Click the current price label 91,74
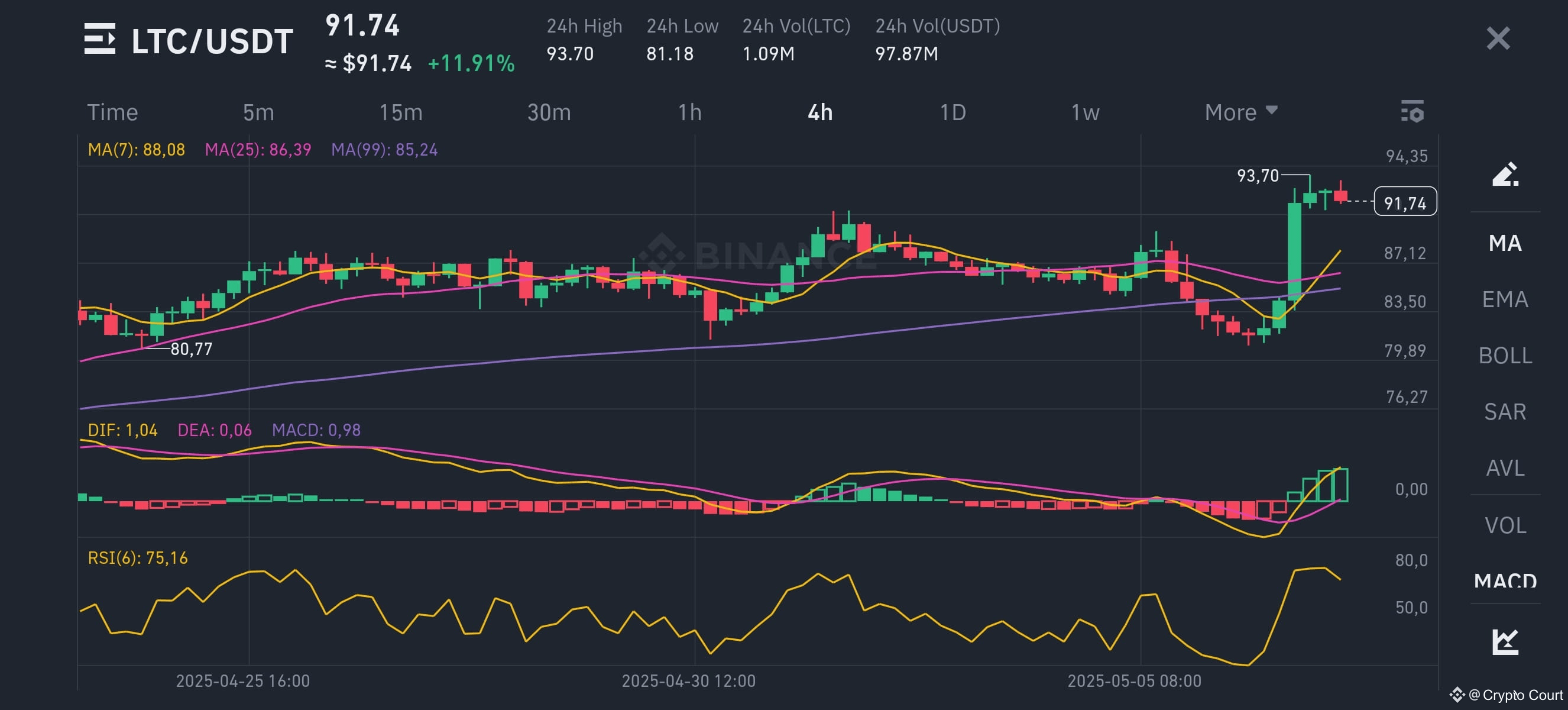Image resolution: width=1568 pixels, height=710 pixels. pyautogui.click(x=1405, y=202)
